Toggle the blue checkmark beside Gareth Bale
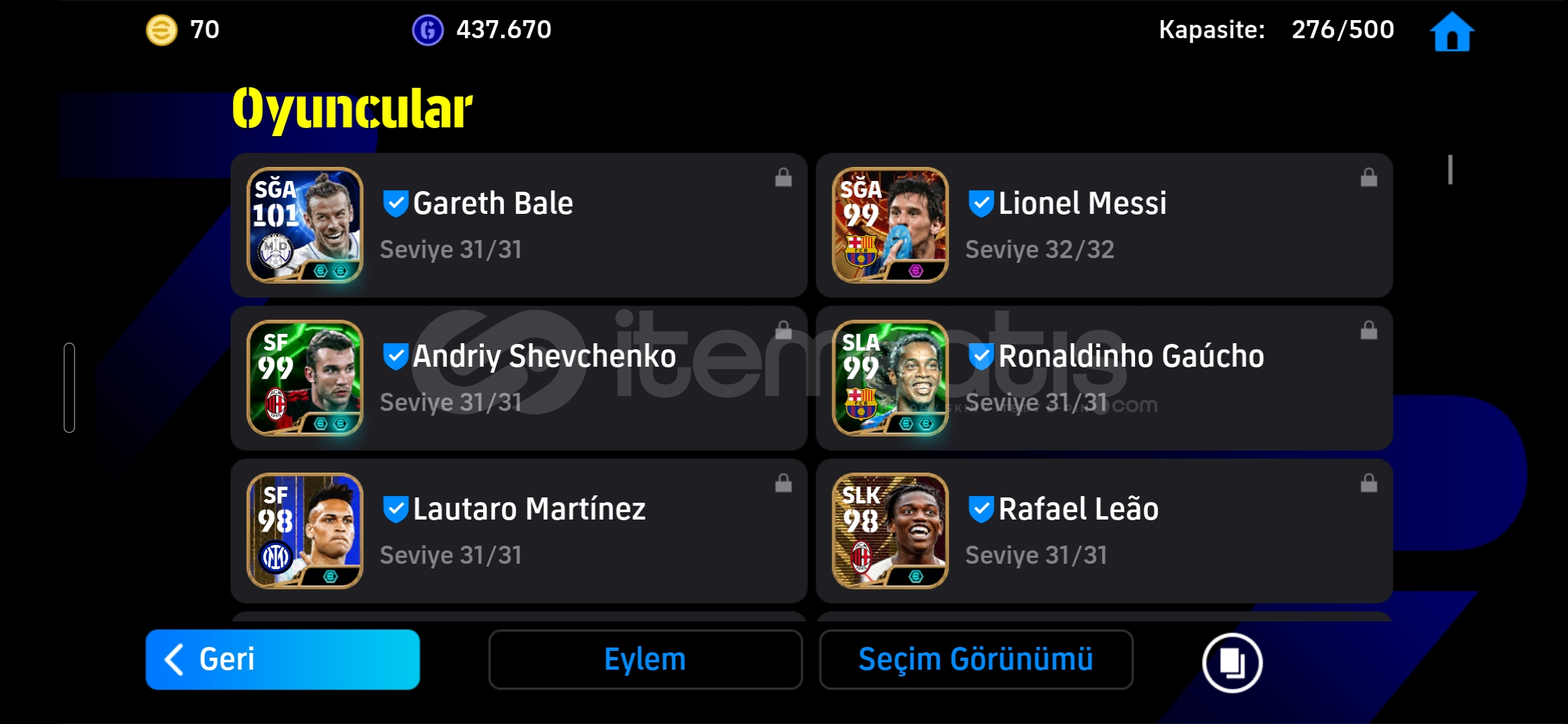The height and width of the screenshot is (724, 1568). pyautogui.click(x=395, y=203)
